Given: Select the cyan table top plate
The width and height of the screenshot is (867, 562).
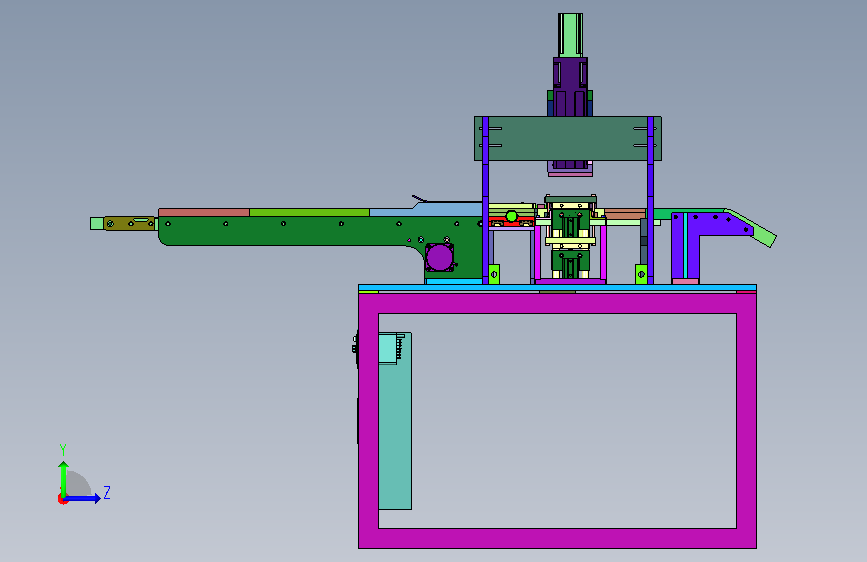Looking at the screenshot, I should [x=557, y=288].
